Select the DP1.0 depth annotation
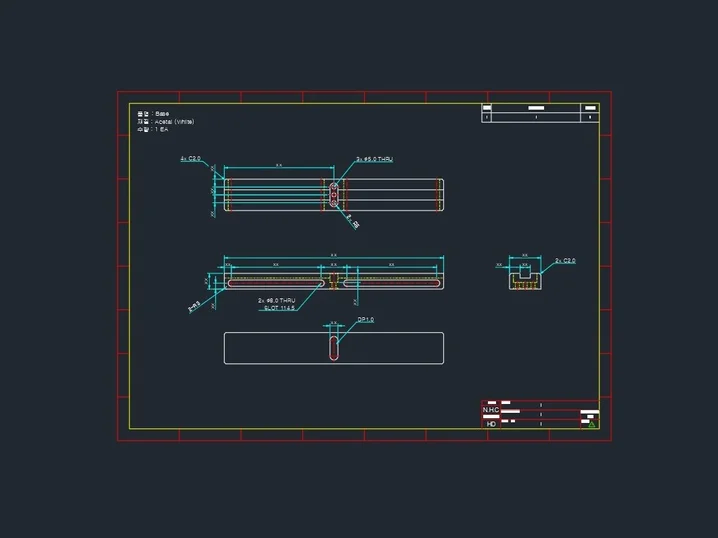Screen dimensions: 718x538 point(365,320)
